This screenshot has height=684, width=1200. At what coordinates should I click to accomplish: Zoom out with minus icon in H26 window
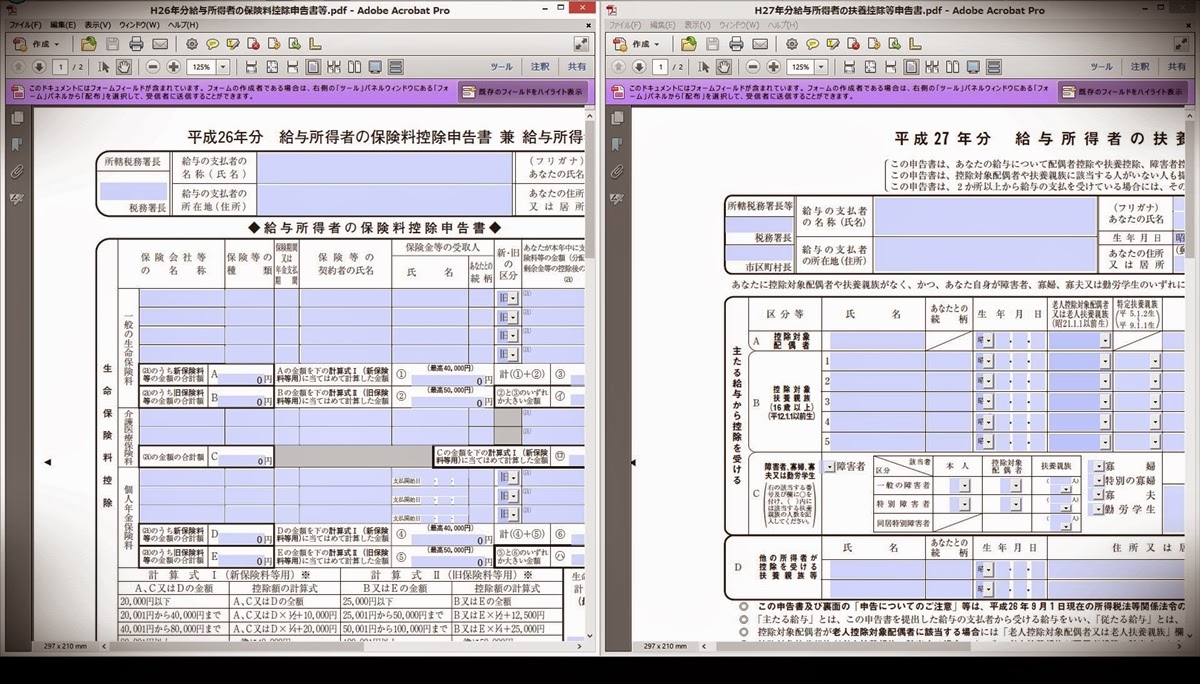tap(152, 67)
